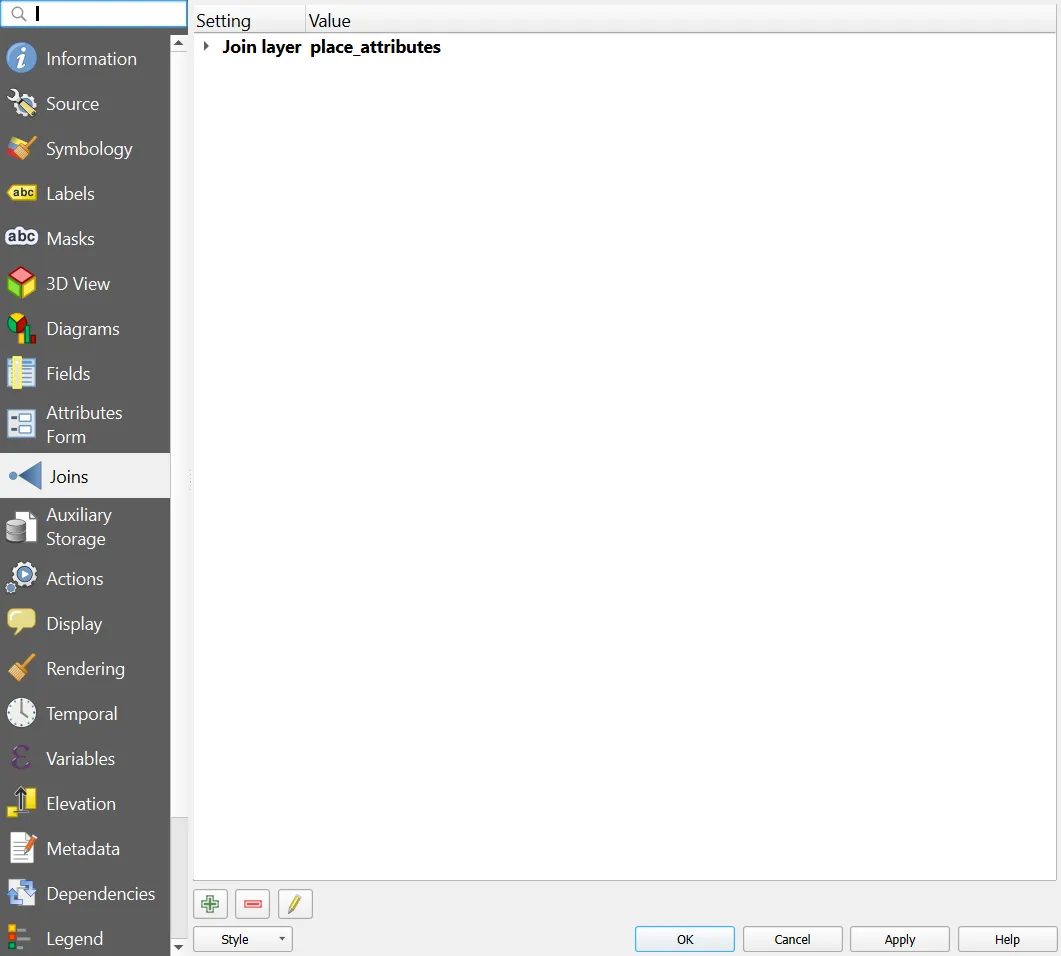Click the Setting column header

pos(249,21)
